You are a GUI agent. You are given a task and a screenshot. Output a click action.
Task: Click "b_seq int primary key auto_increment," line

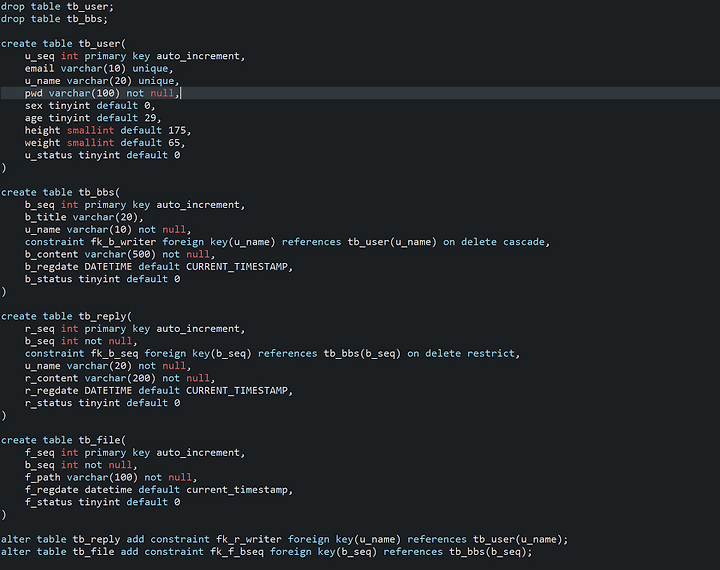tap(135, 205)
